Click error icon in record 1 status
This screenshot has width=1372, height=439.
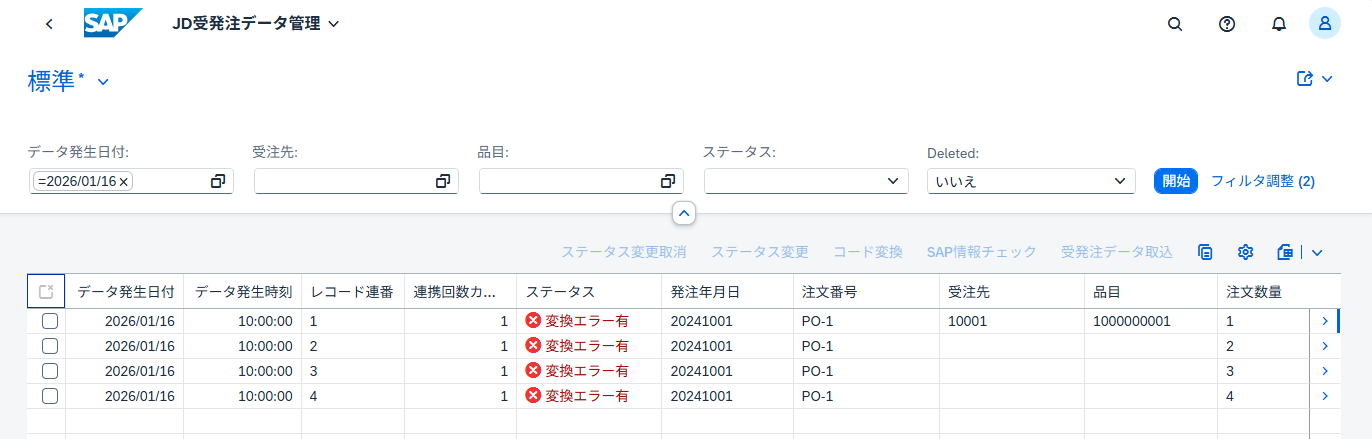[x=533, y=321]
